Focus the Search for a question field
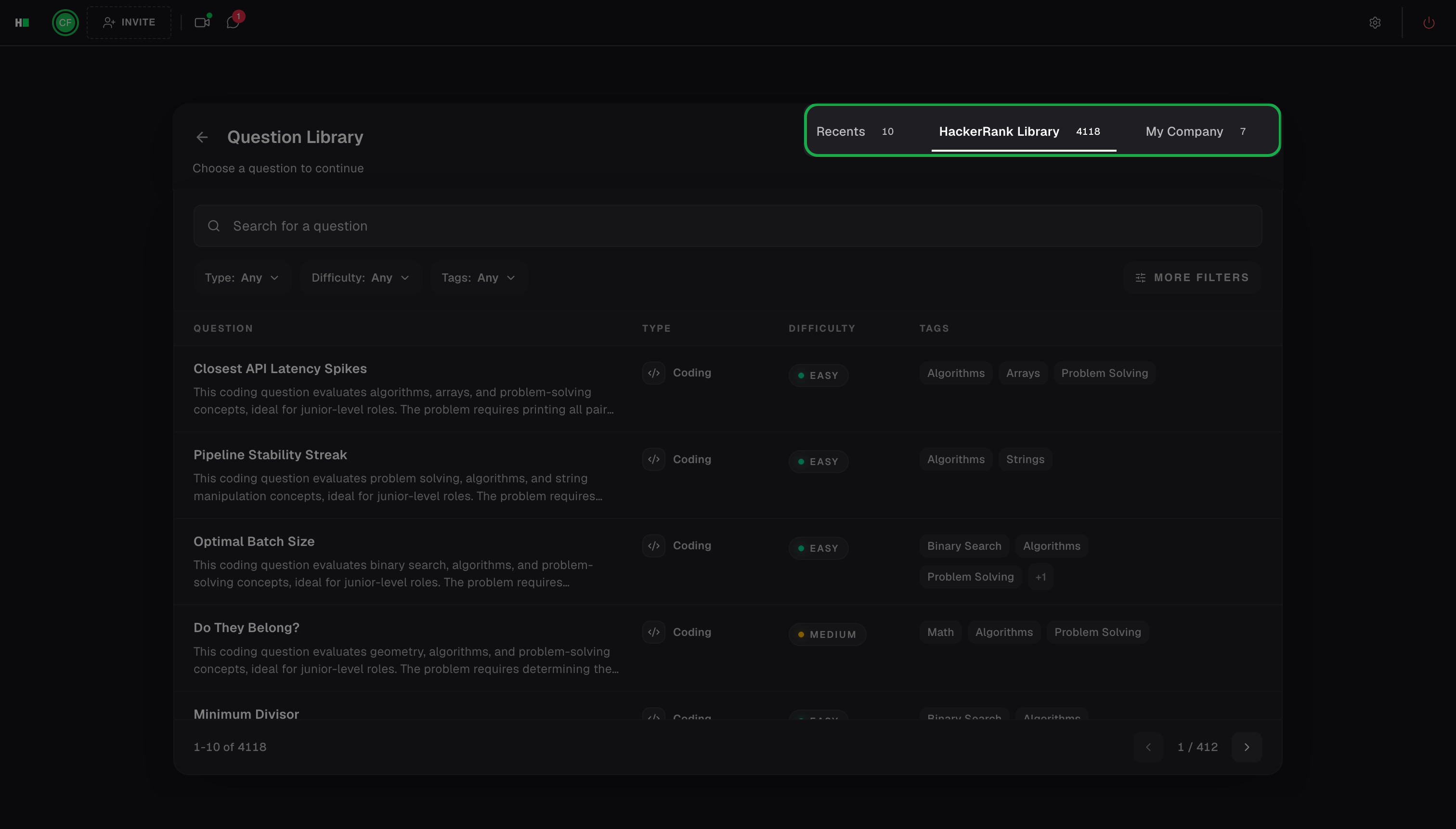Screen dimensions: 1456x829 pos(728,226)
